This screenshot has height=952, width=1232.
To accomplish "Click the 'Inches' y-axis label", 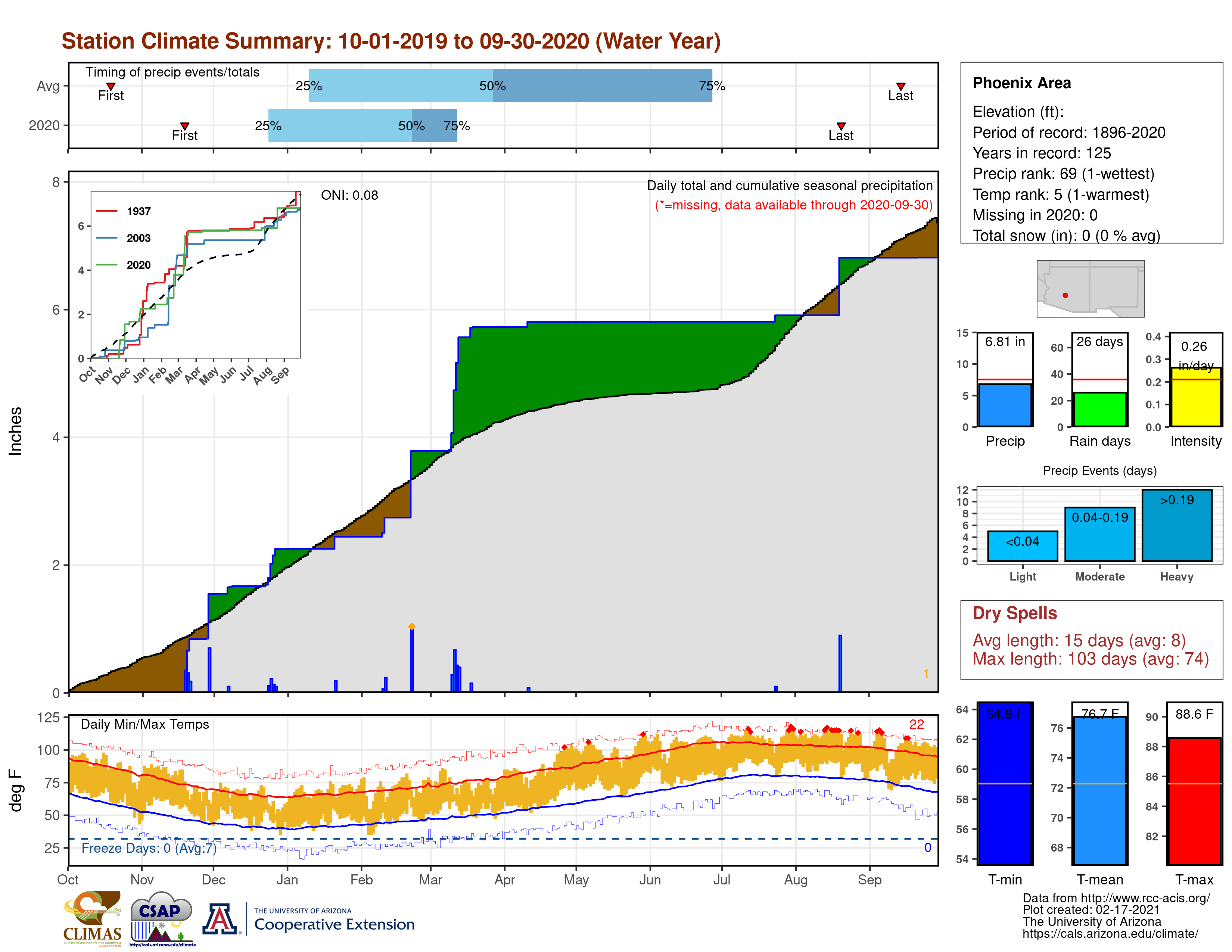I will coord(15,432).
